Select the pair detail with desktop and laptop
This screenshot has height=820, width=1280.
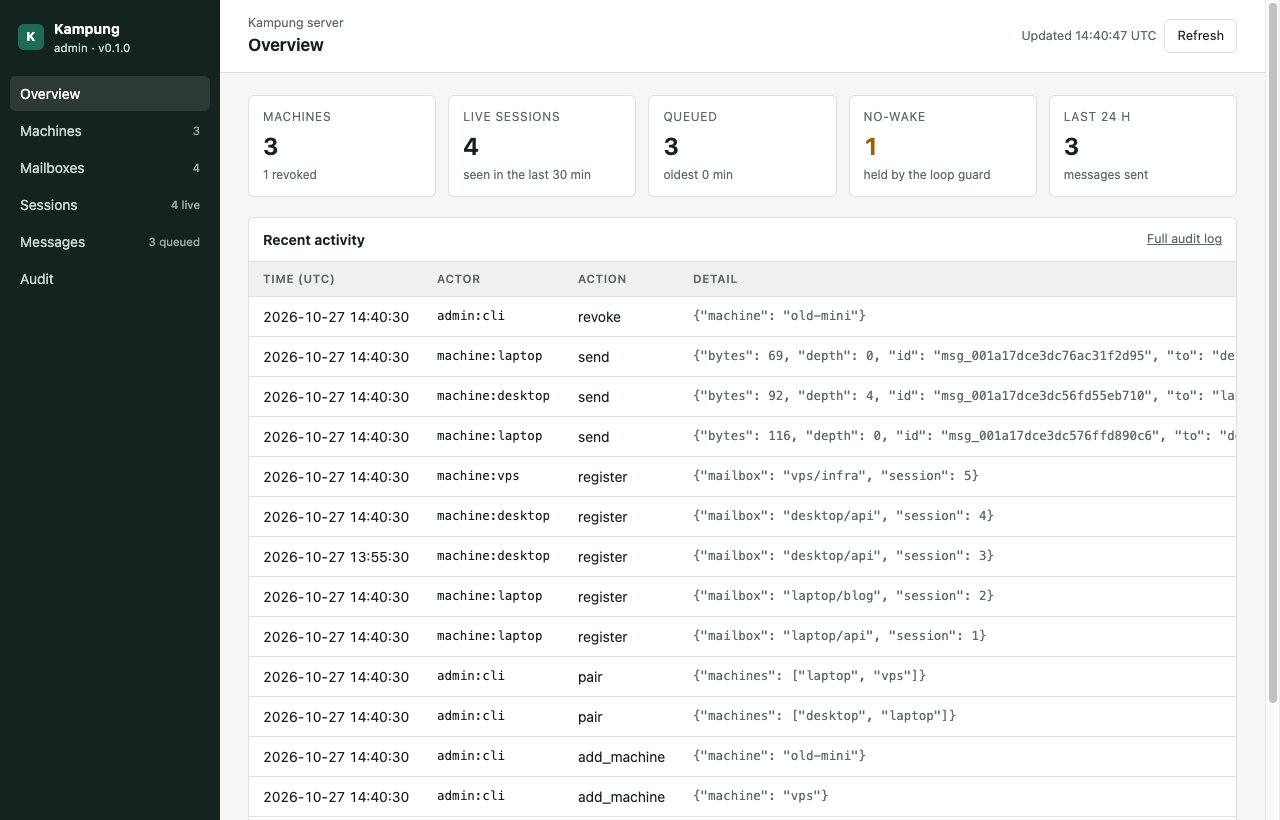point(825,716)
